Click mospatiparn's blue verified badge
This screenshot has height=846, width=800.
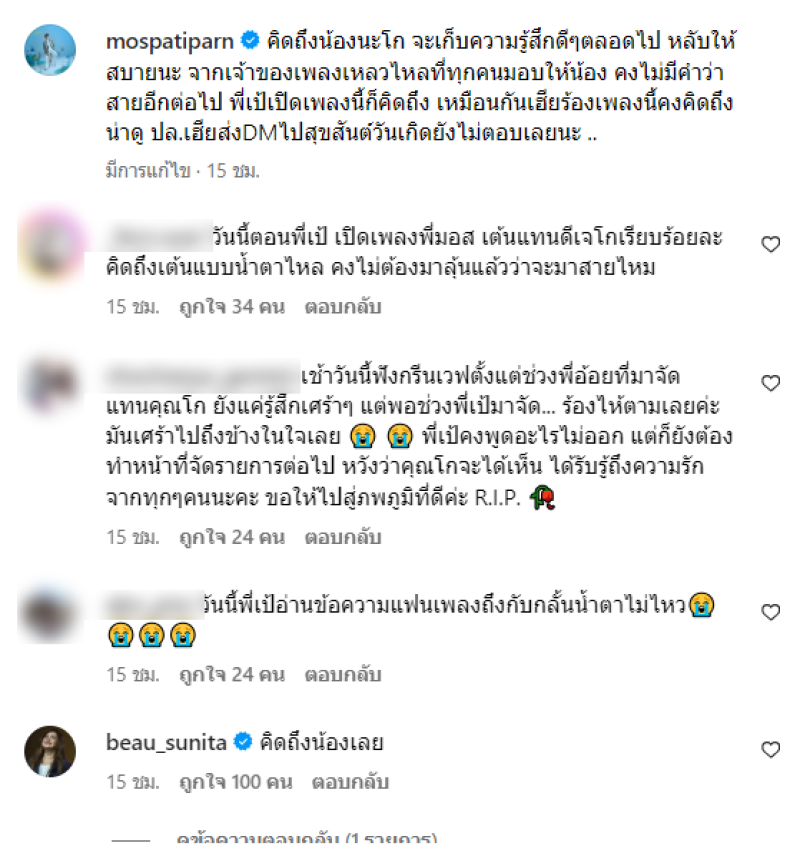(250, 40)
